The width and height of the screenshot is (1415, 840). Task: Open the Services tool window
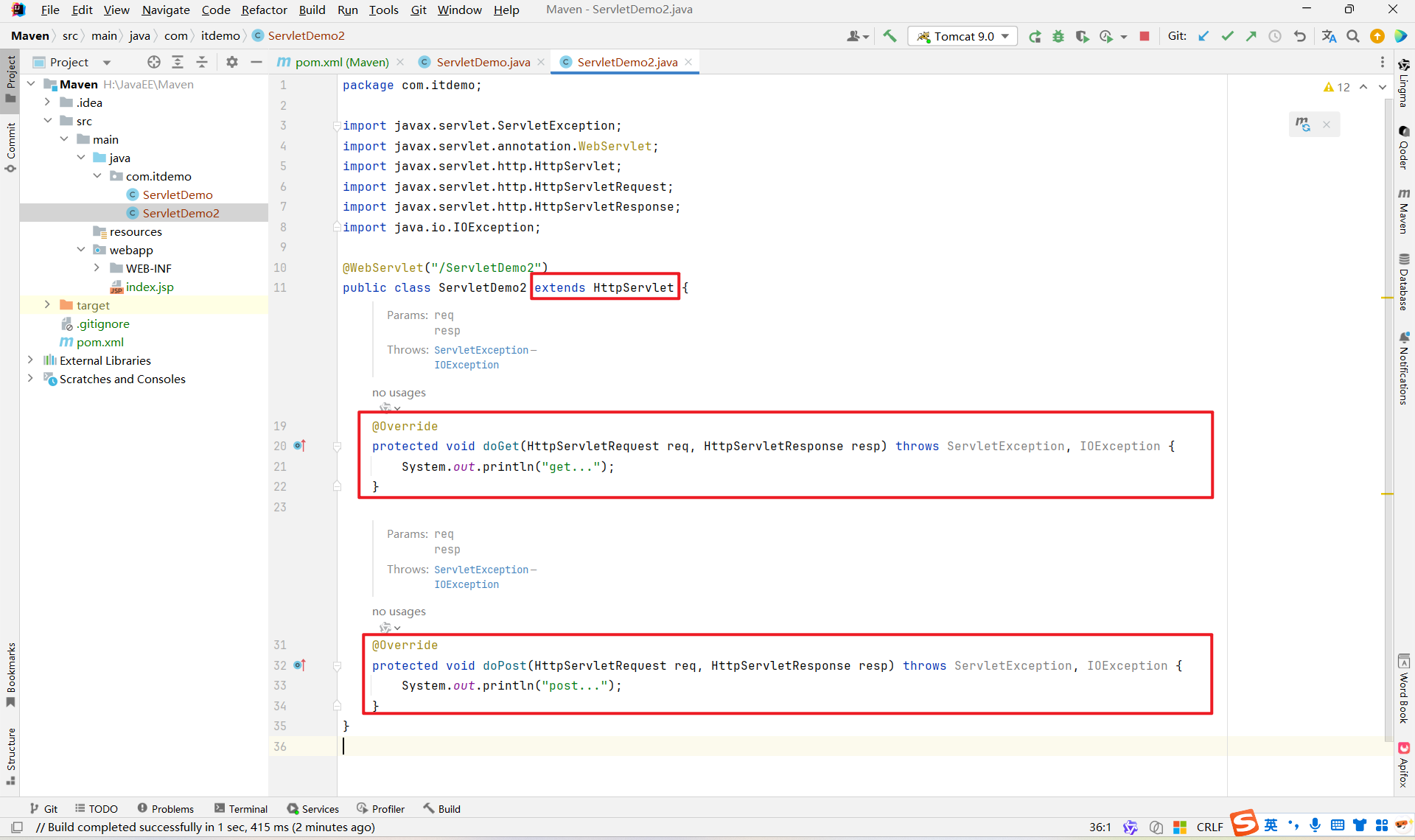pyautogui.click(x=313, y=808)
